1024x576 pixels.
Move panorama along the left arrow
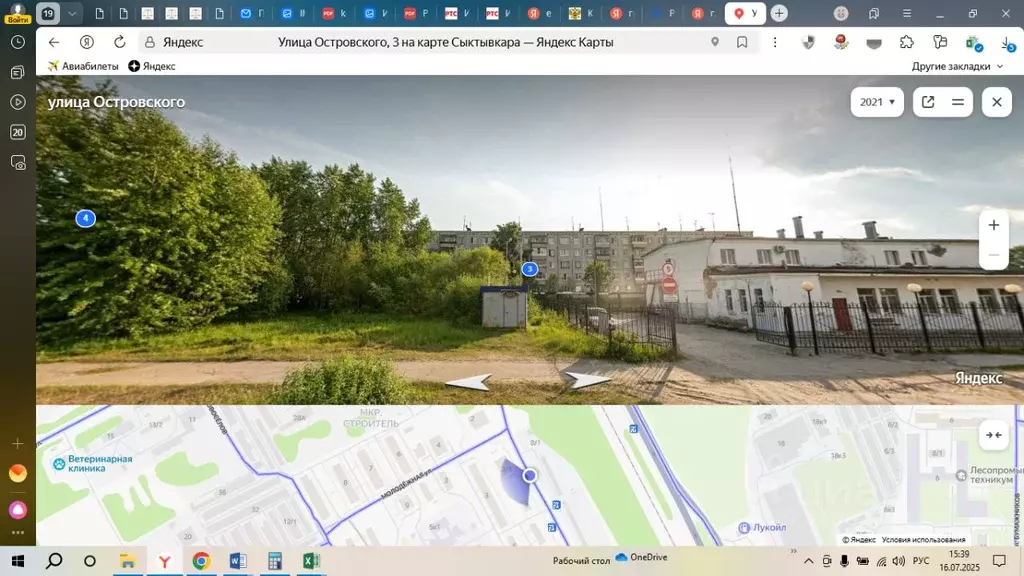(x=469, y=382)
